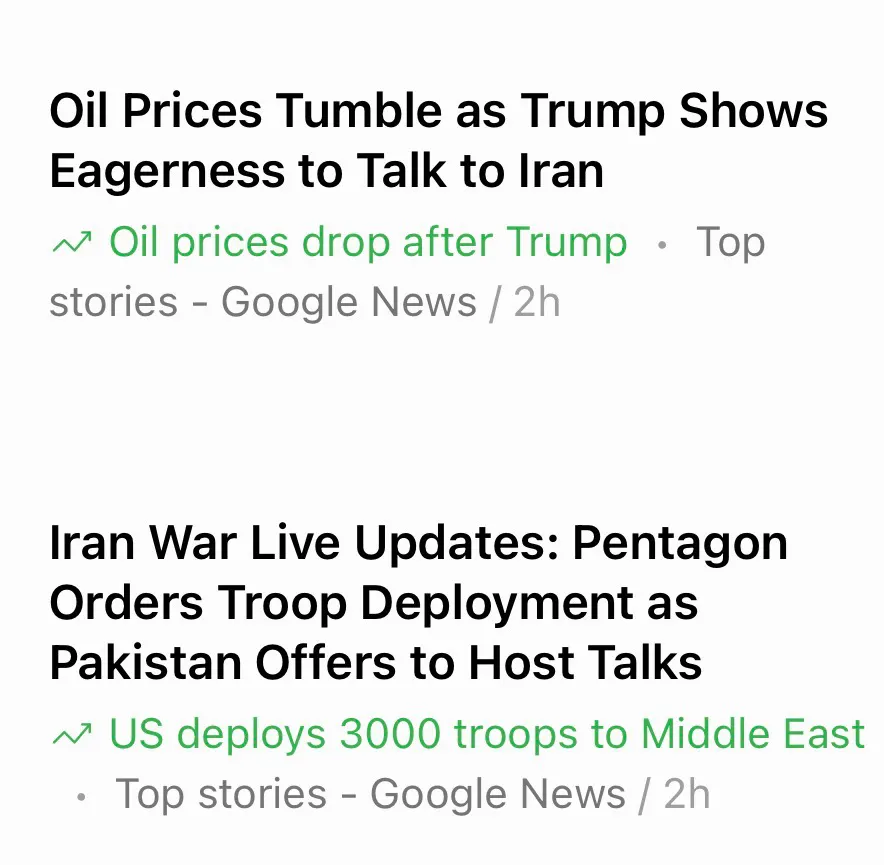
Task: Click the trending arrow icon beside "Oil prices drop after Trump"
Action: click(71, 242)
